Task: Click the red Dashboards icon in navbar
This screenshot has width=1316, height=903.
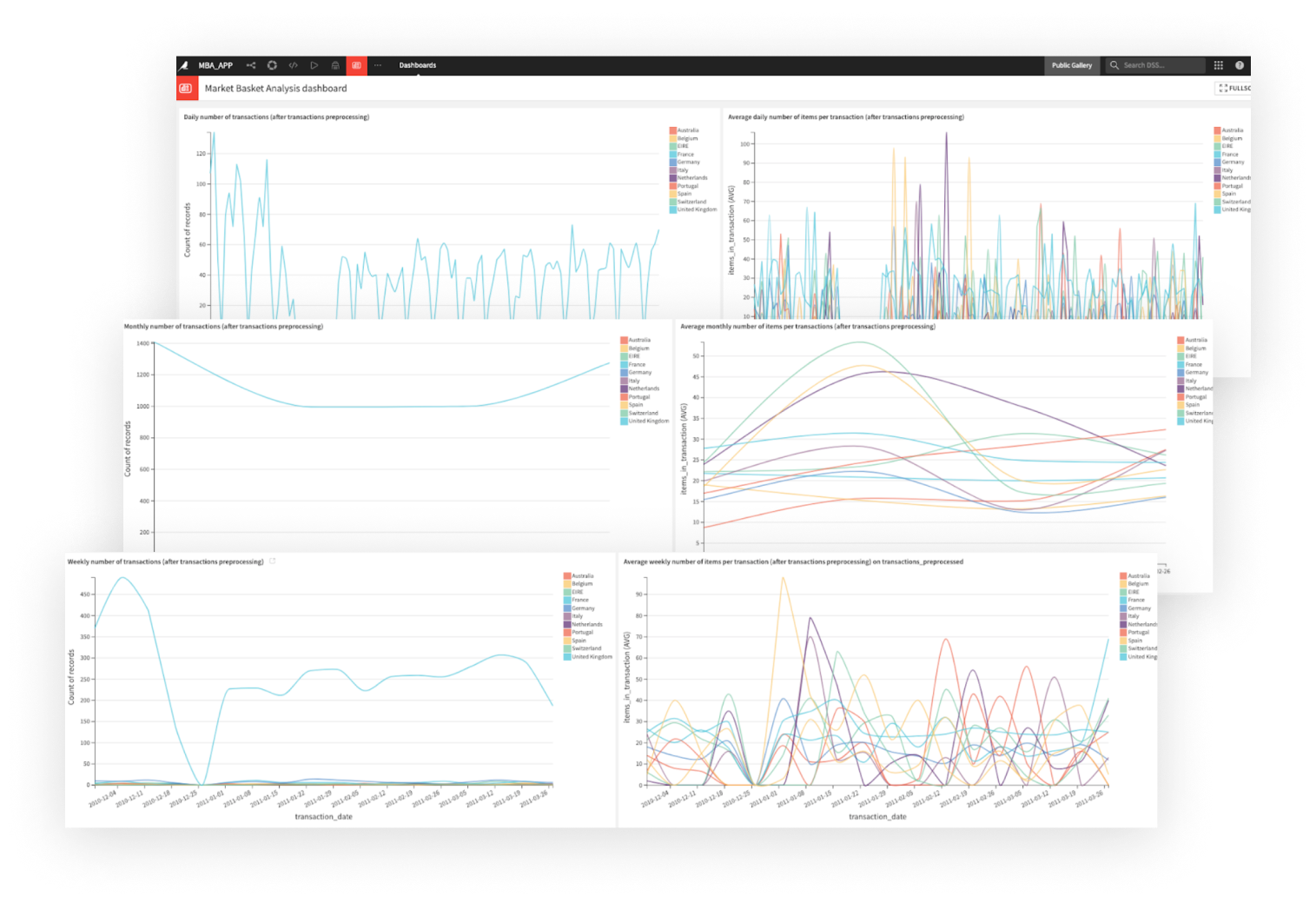Action: click(x=356, y=65)
